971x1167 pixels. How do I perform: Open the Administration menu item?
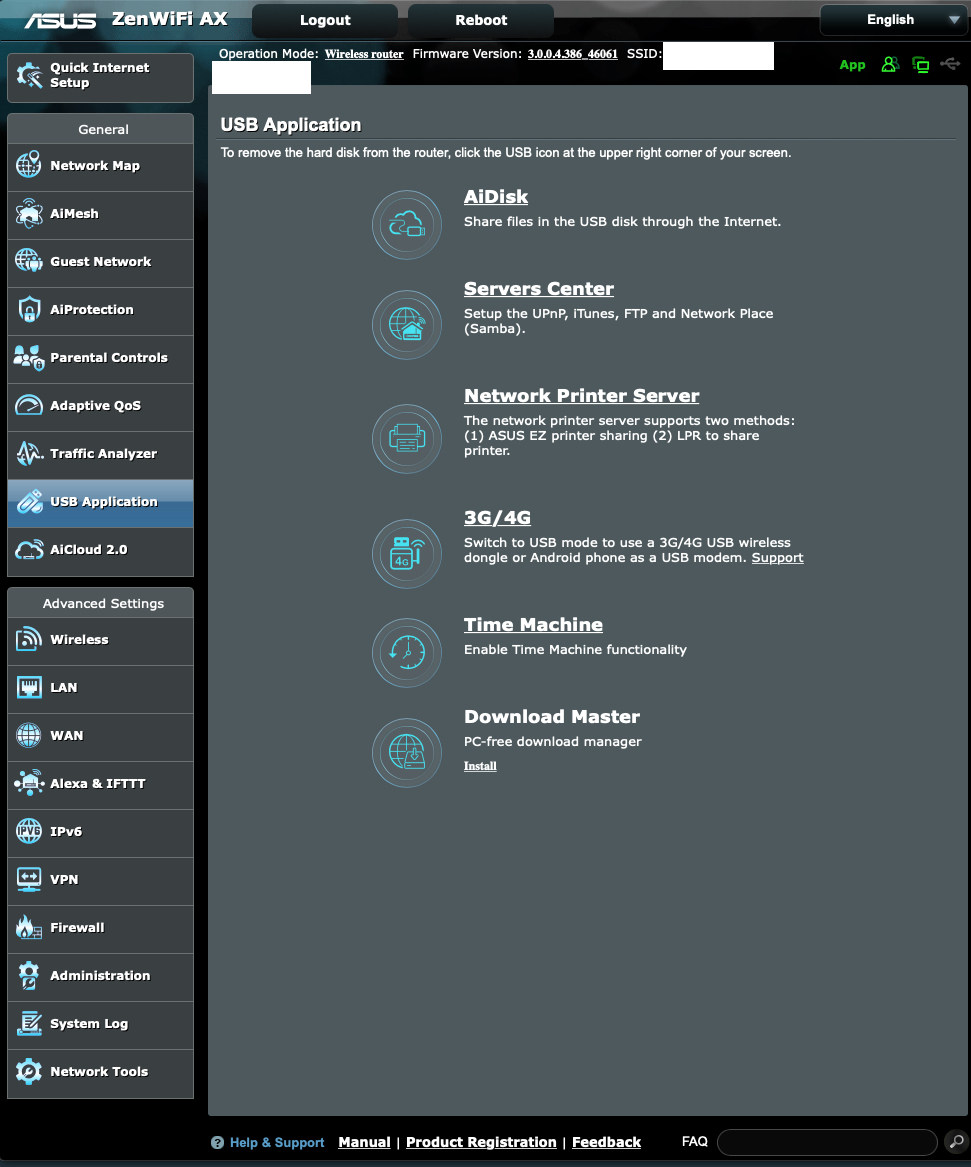pyautogui.click(x=100, y=976)
